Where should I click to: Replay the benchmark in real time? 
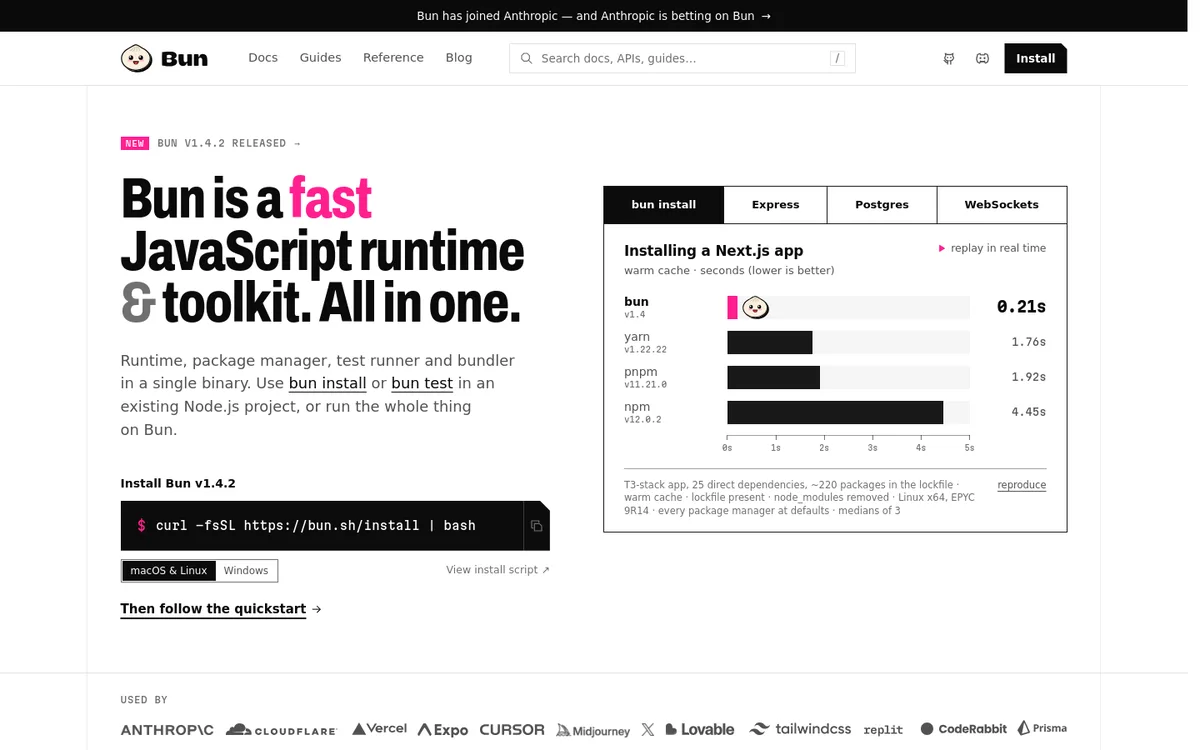pos(992,248)
